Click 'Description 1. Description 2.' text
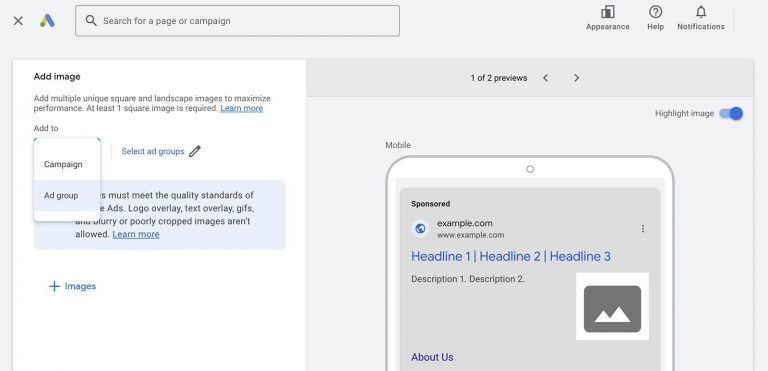The width and height of the screenshot is (768, 371). click(468, 279)
